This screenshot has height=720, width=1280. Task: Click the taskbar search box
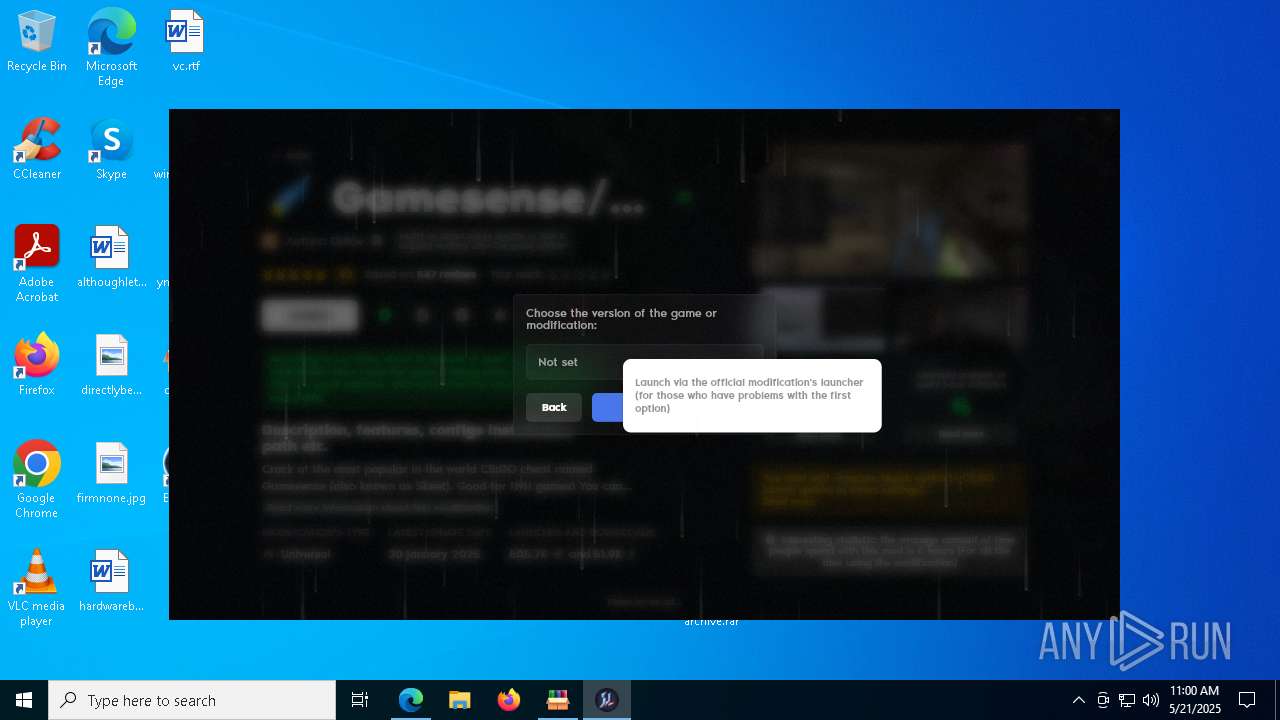tap(192, 700)
